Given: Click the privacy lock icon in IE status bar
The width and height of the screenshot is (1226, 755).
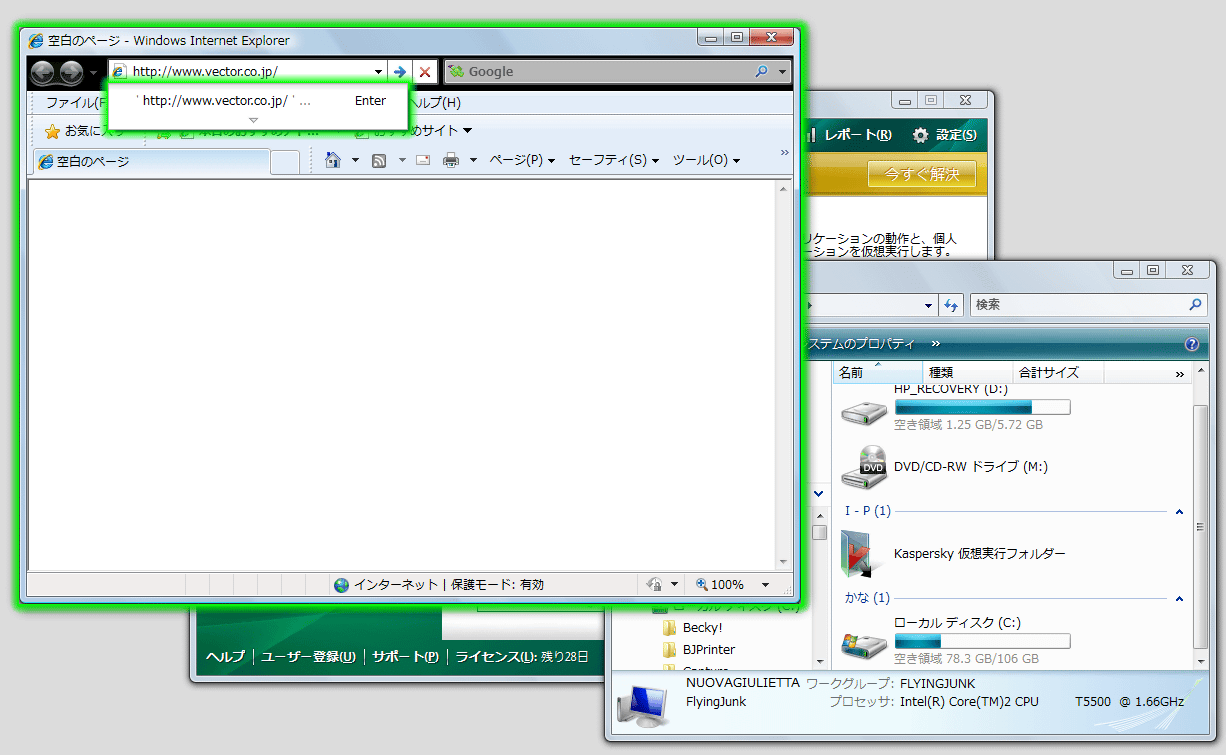Looking at the screenshot, I should pos(656,585).
